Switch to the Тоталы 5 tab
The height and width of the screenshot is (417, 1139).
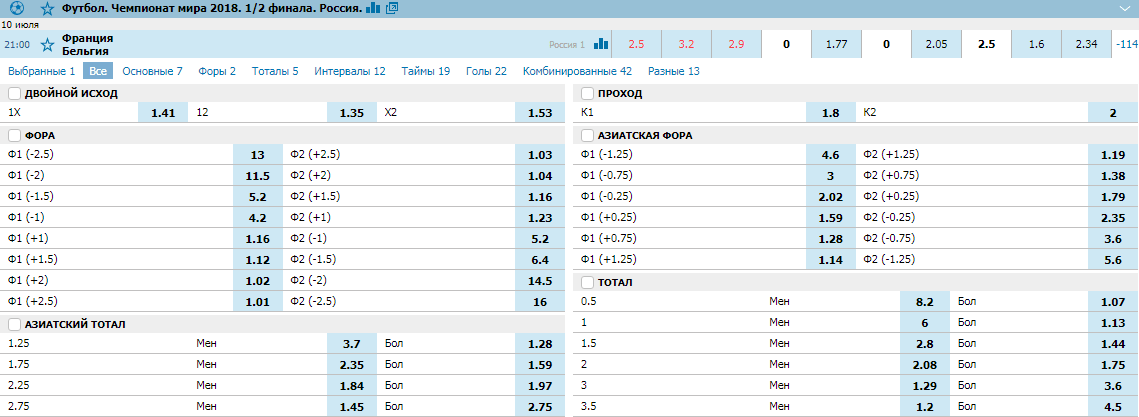(x=275, y=71)
